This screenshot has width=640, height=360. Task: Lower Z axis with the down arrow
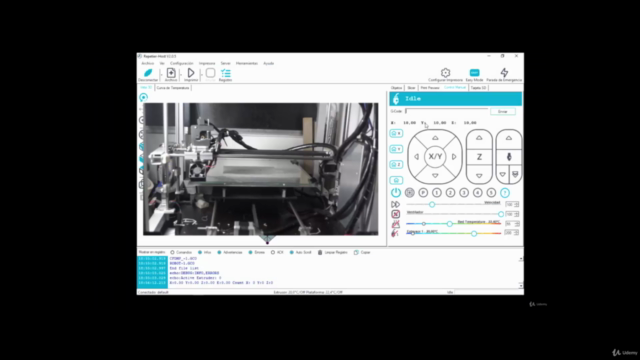coord(479,176)
